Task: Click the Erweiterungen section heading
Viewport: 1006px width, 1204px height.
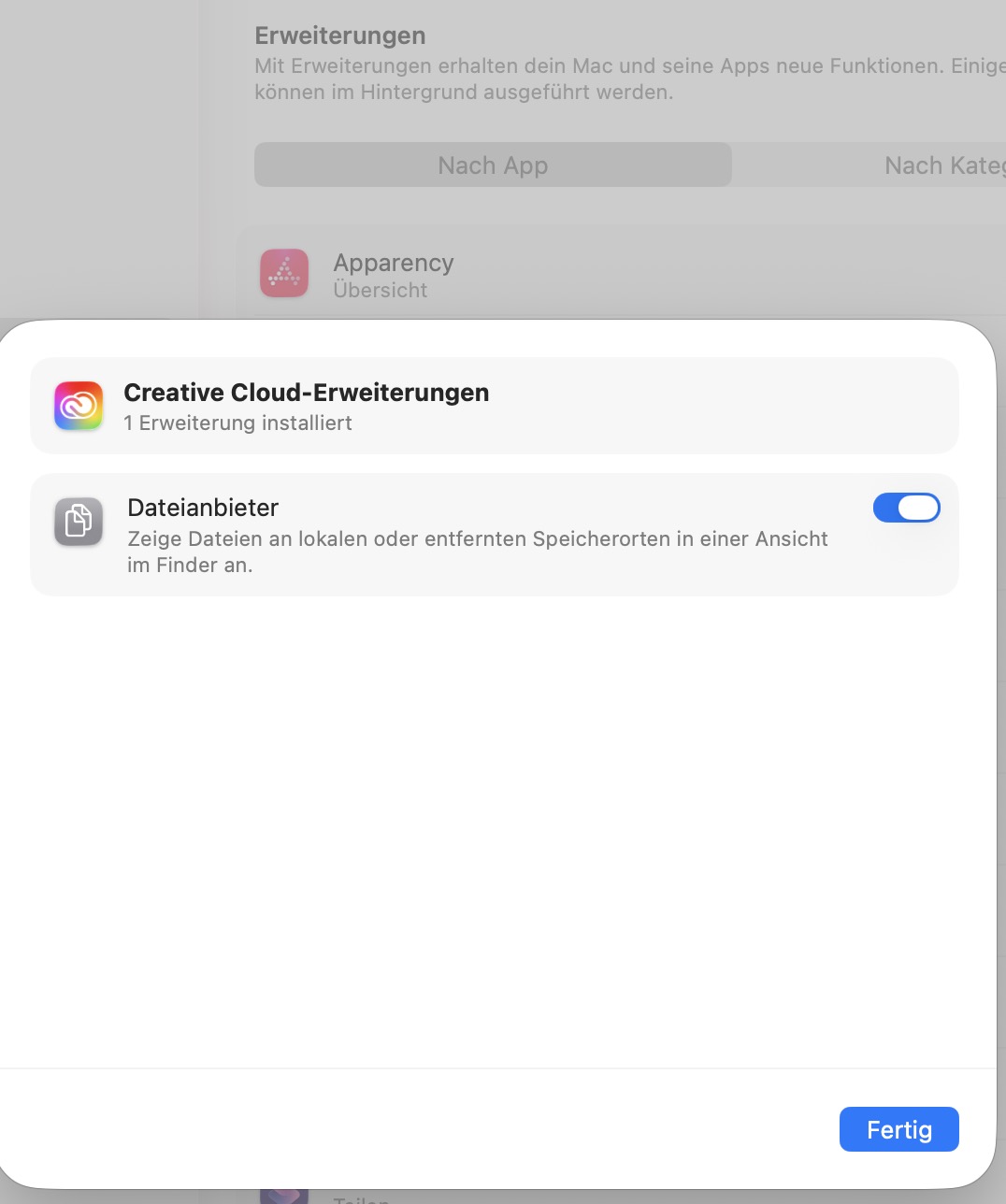Action: [339, 36]
